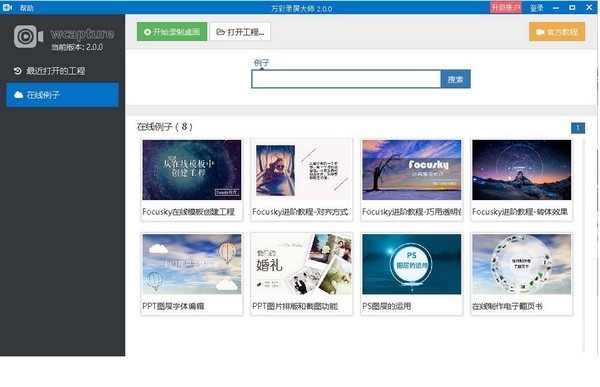Open the PPT图片排版和截图功能 wedding thumbnail
Image resolution: width=600 pixels, height=387 pixels.
pos(302,264)
